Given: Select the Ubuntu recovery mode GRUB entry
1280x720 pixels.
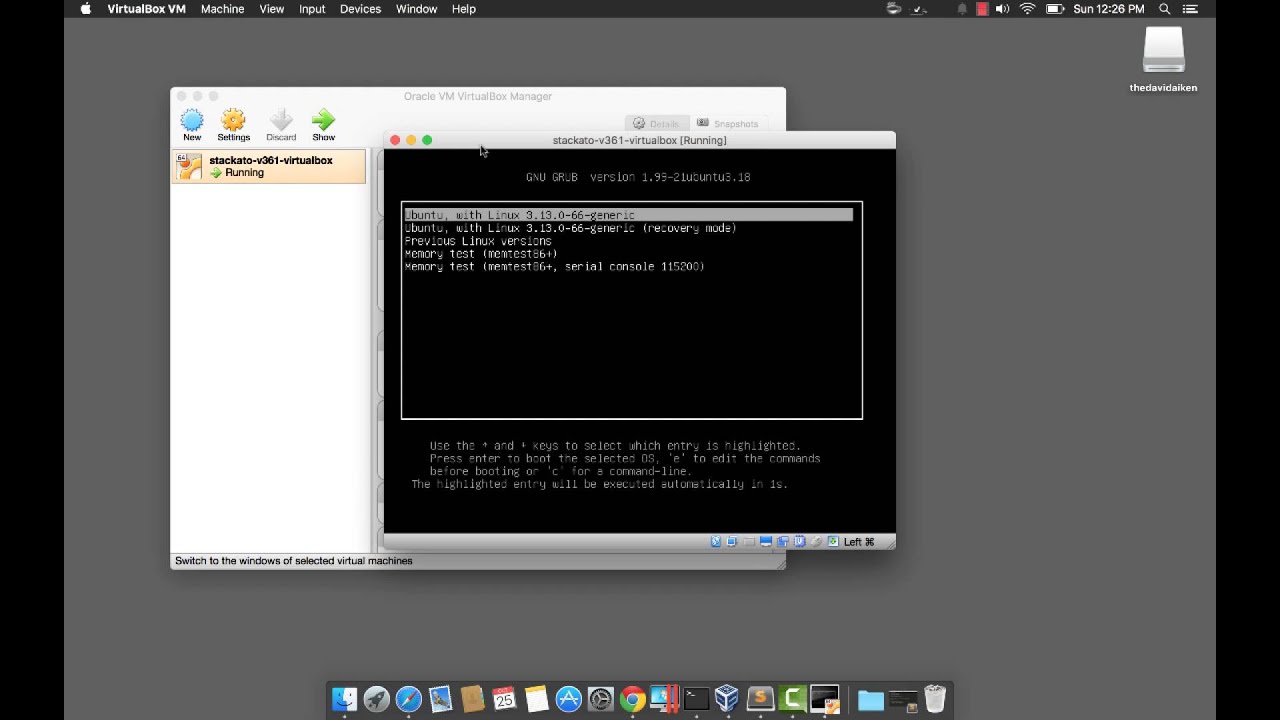Looking at the screenshot, I should click(570, 228).
